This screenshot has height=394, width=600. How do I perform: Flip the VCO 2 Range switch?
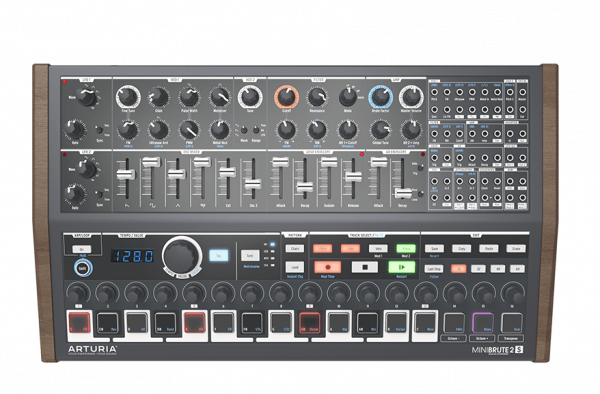(x=256, y=130)
